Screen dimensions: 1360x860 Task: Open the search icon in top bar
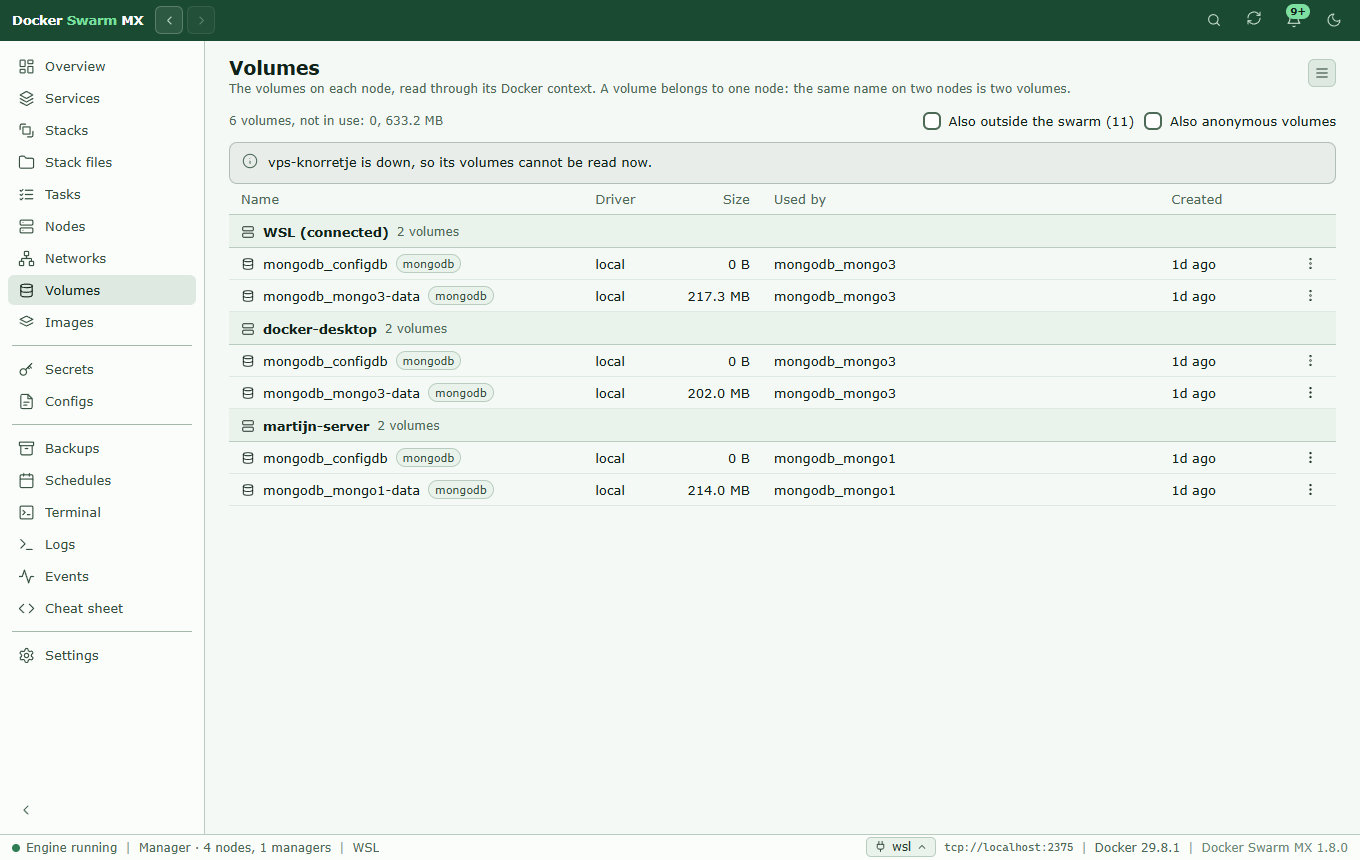click(x=1214, y=20)
